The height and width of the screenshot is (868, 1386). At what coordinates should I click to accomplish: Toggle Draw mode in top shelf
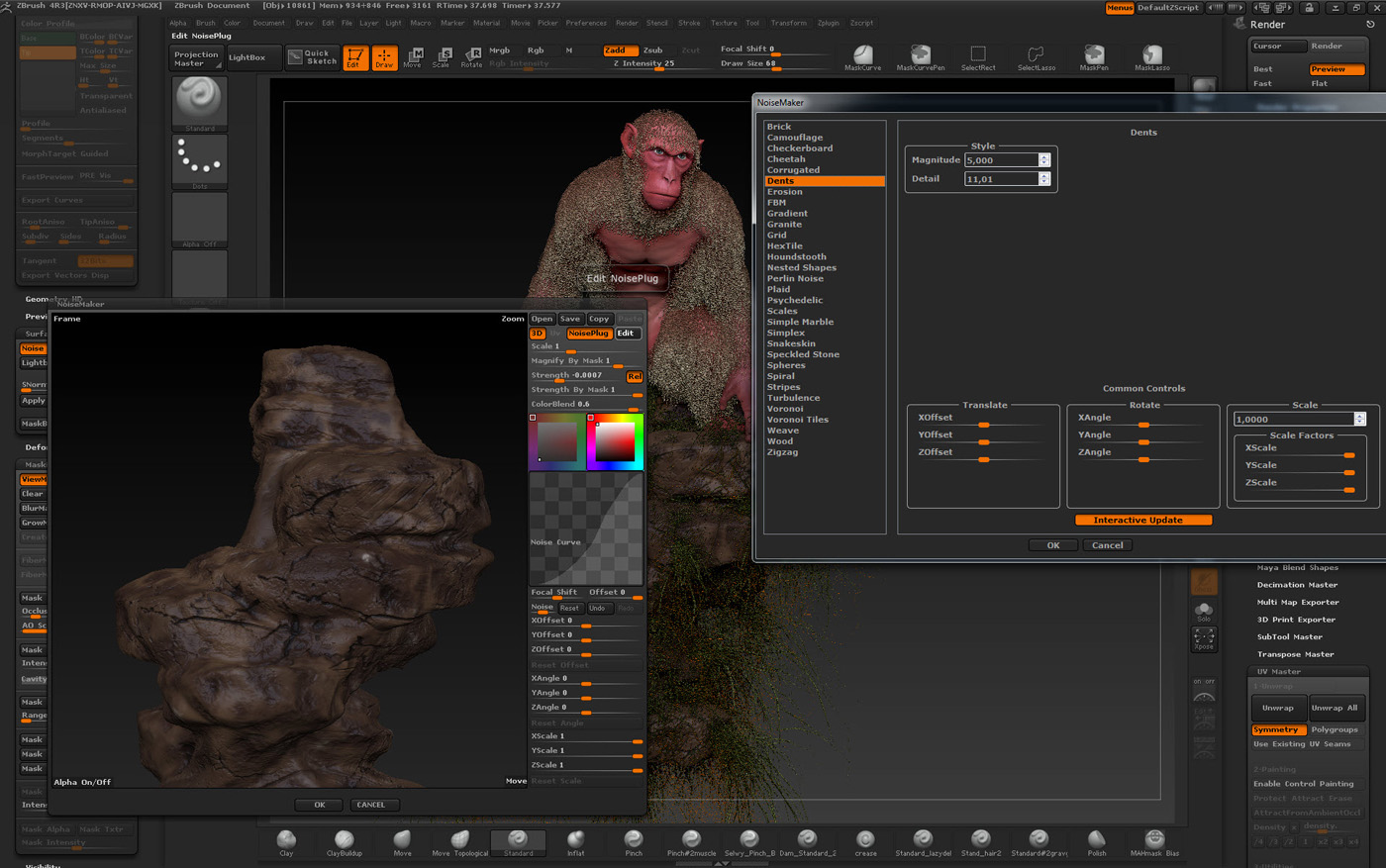click(x=384, y=57)
